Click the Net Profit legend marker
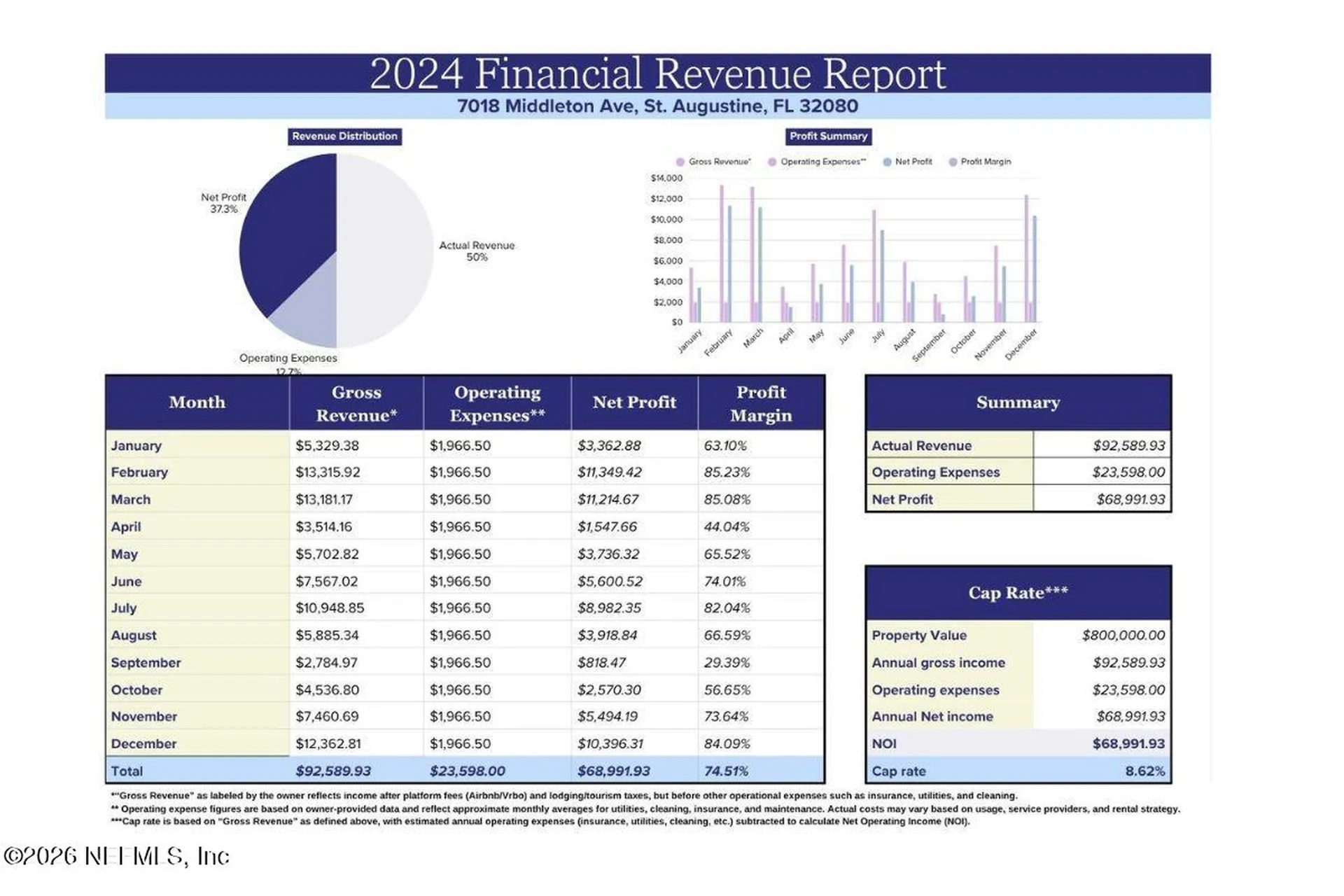1344x896 pixels. [x=887, y=162]
